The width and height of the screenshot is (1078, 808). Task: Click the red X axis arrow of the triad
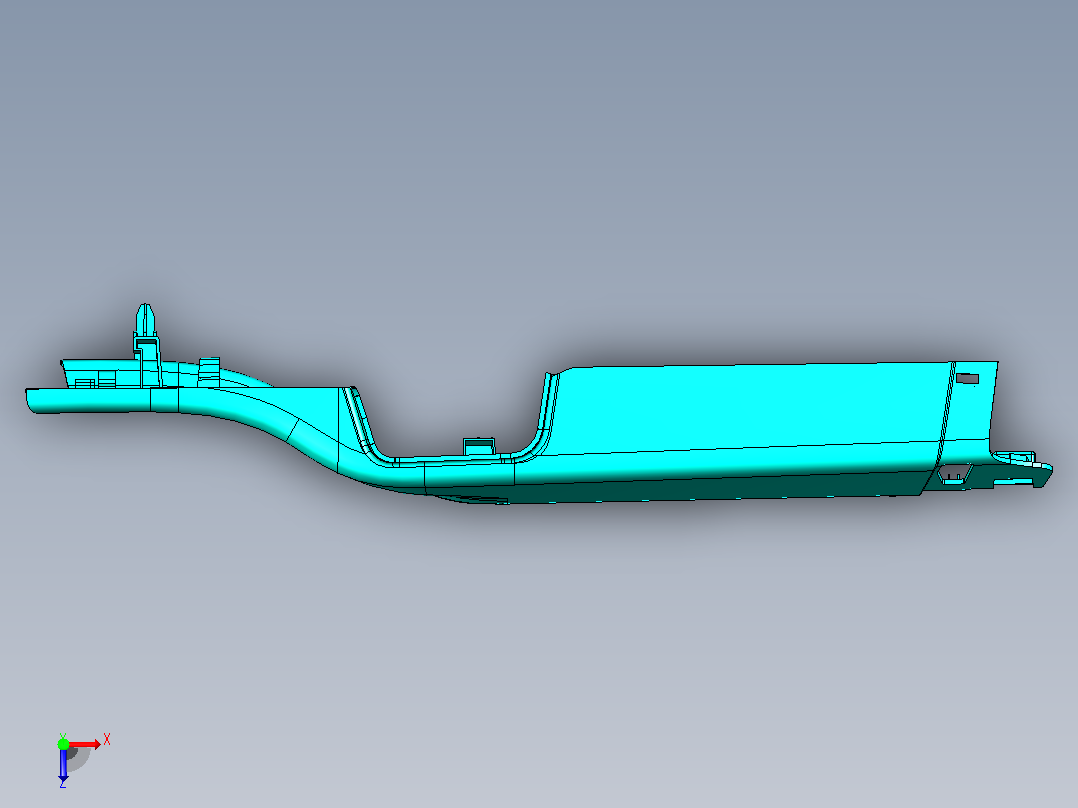pyautogui.click(x=85, y=744)
